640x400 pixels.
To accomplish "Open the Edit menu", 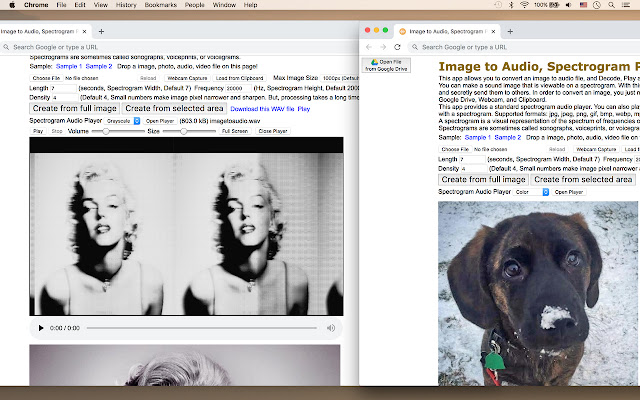I will pos(80,5).
